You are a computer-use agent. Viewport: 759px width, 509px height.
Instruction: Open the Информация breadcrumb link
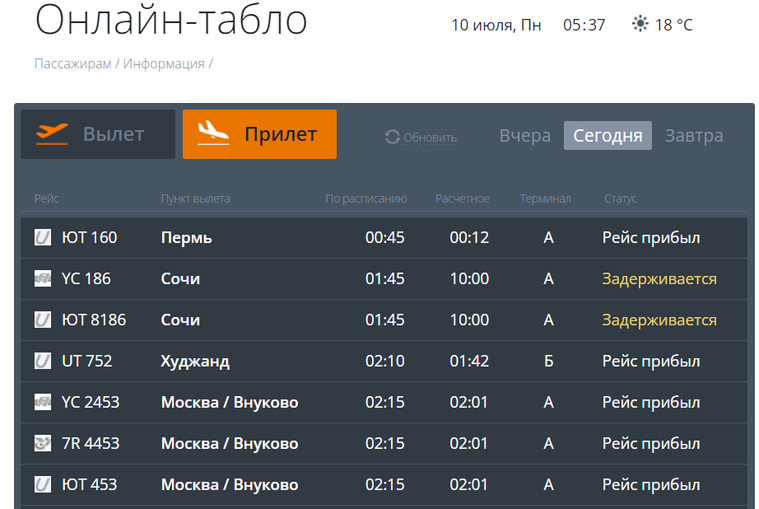pyautogui.click(x=164, y=63)
